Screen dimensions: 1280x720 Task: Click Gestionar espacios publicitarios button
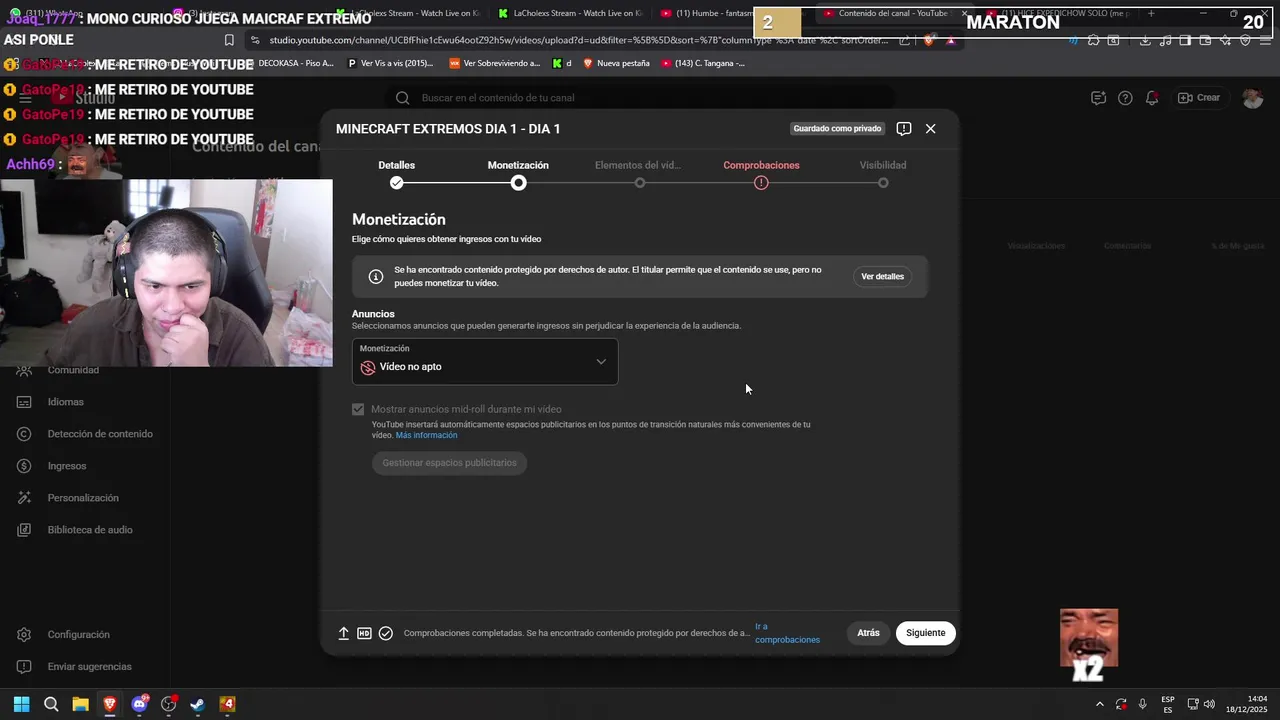point(449,463)
